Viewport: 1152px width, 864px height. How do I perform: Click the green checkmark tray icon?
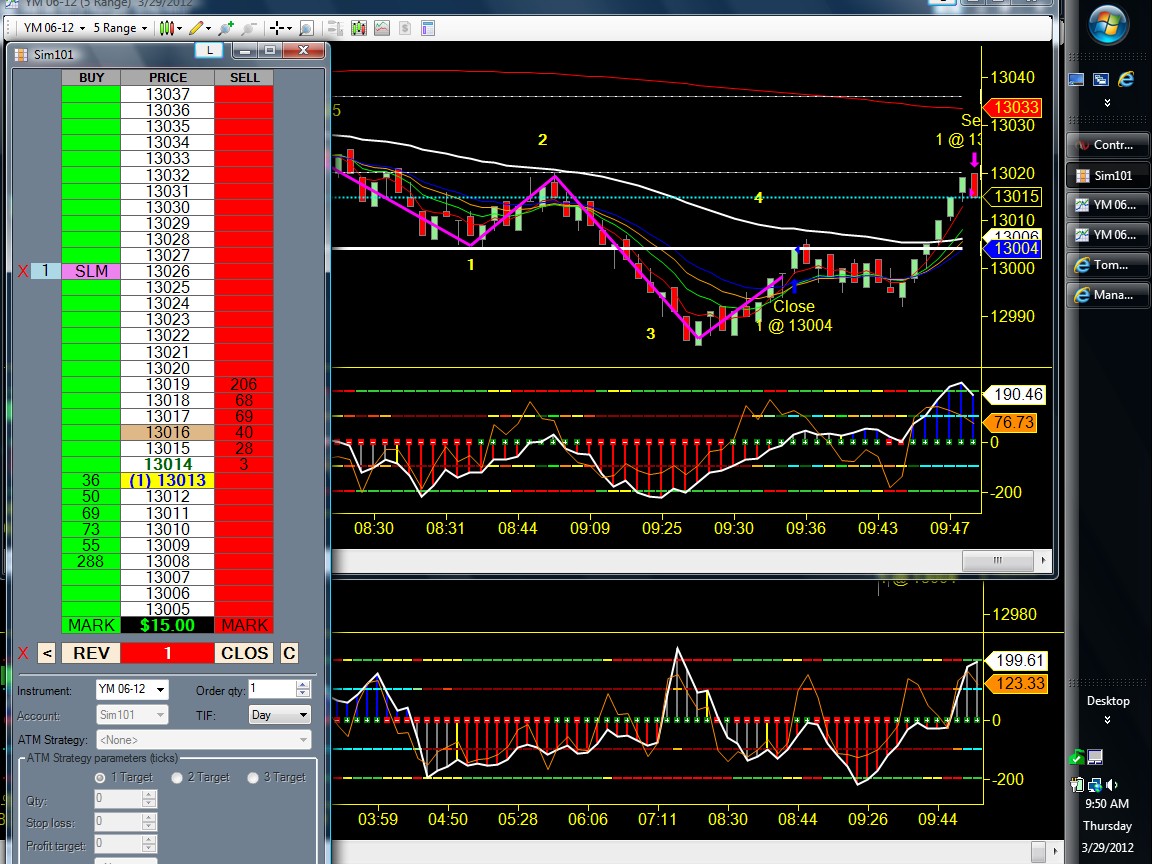pyautogui.click(x=1076, y=757)
